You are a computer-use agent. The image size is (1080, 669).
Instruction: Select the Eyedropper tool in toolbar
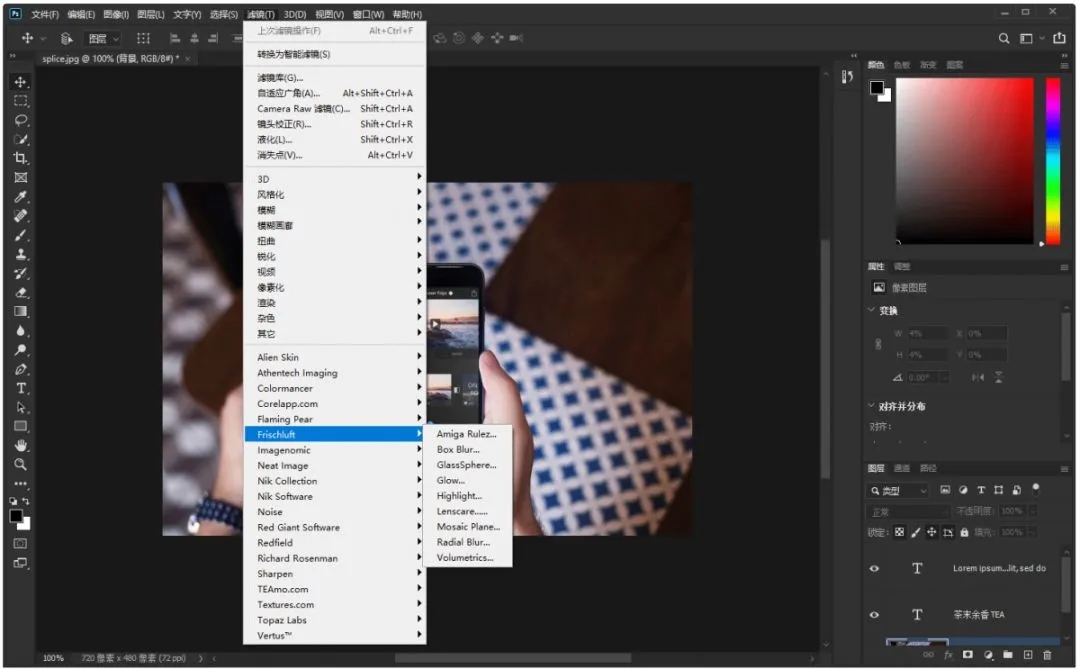pyautogui.click(x=20, y=197)
